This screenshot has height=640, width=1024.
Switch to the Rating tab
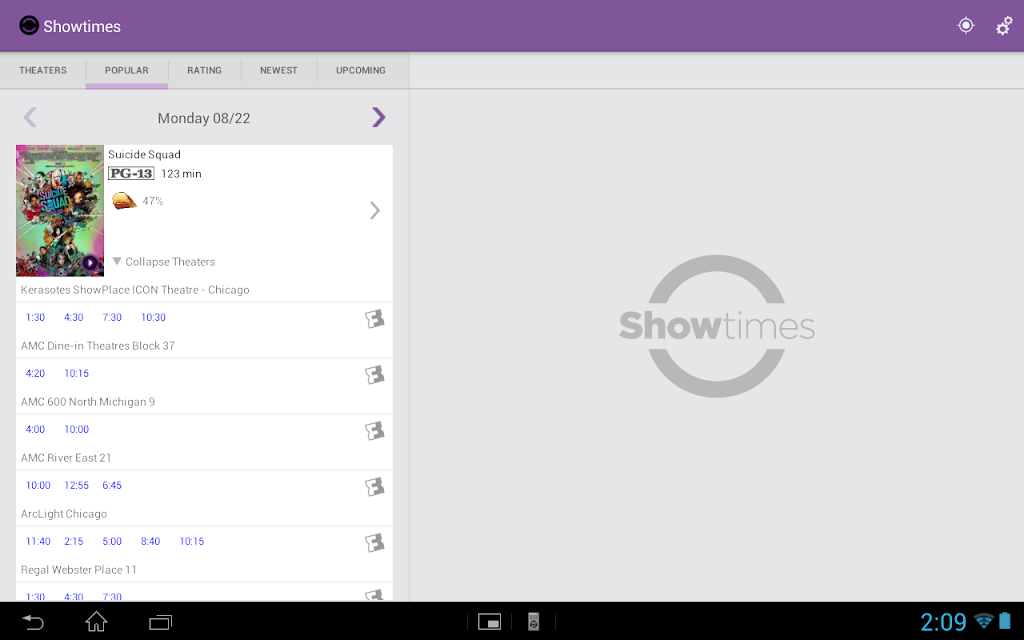pos(204,70)
